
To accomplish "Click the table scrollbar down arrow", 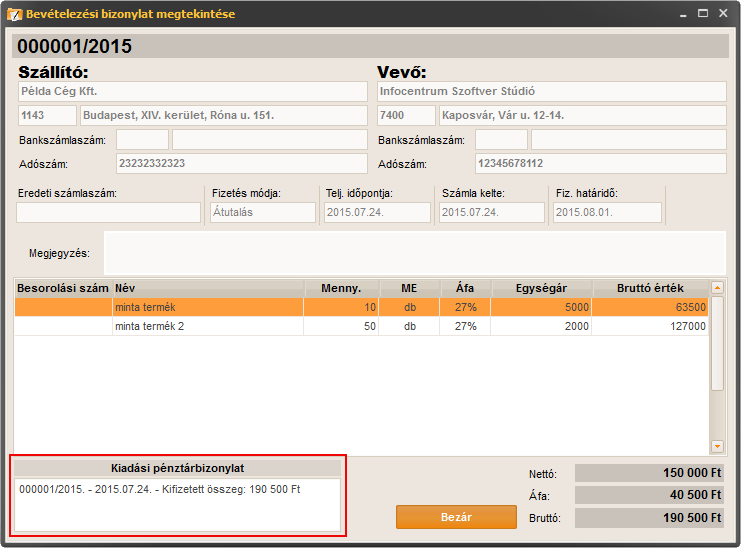I will point(717,446).
